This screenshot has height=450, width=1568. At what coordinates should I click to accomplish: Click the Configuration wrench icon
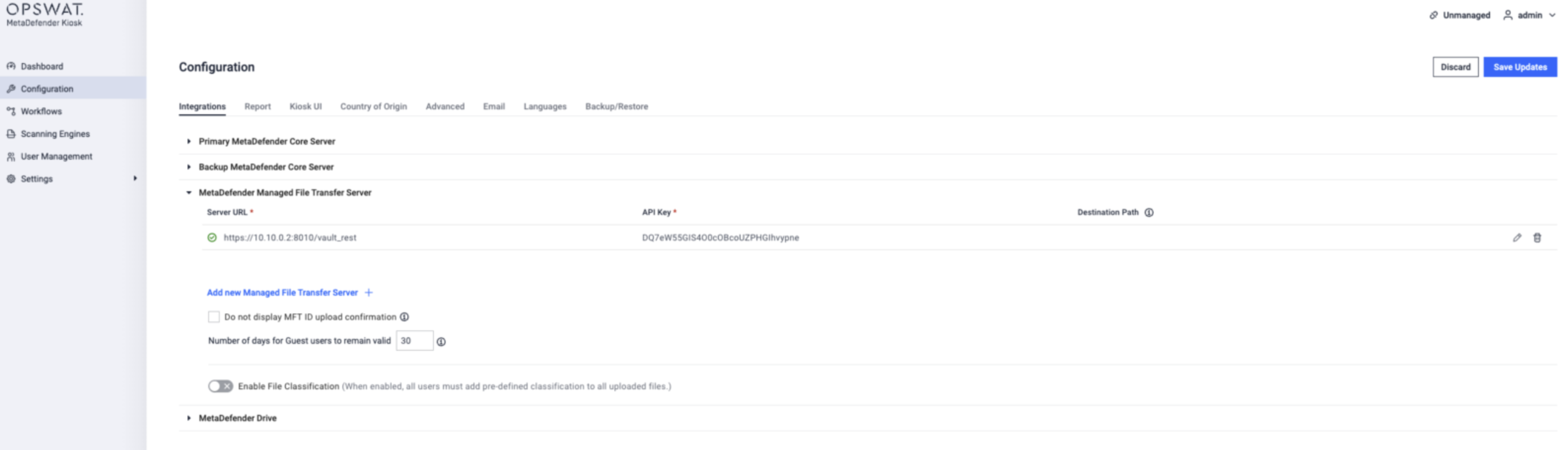click(11, 89)
